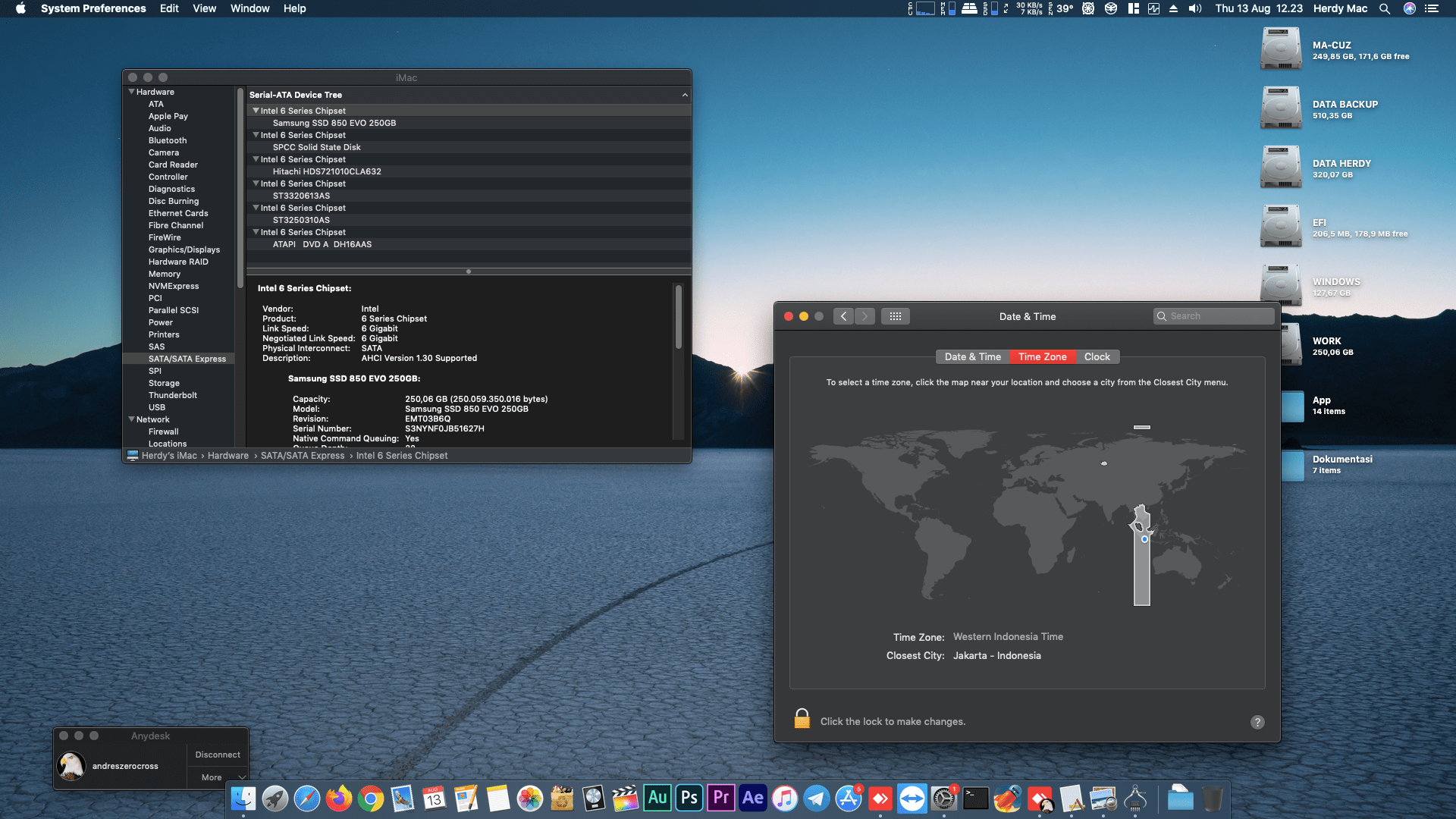This screenshot has height=819, width=1456.
Task: Open TeamViewer from the Dock
Action: click(x=912, y=798)
